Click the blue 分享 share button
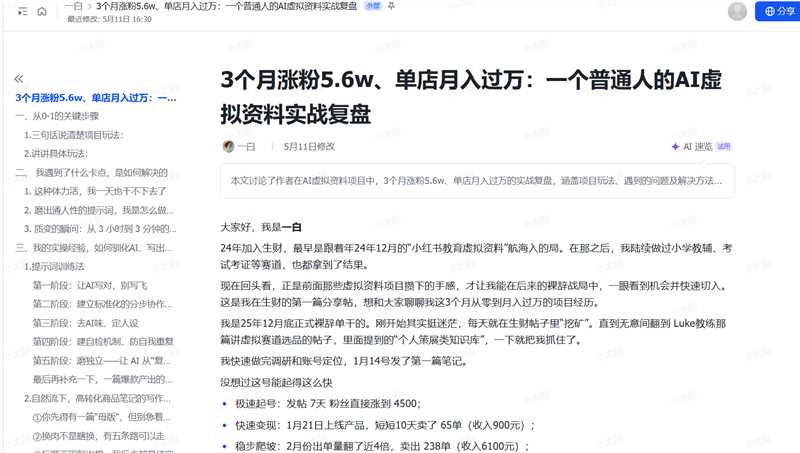The height and width of the screenshot is (453, 800). pyautogui.click(x=778, y=11)
